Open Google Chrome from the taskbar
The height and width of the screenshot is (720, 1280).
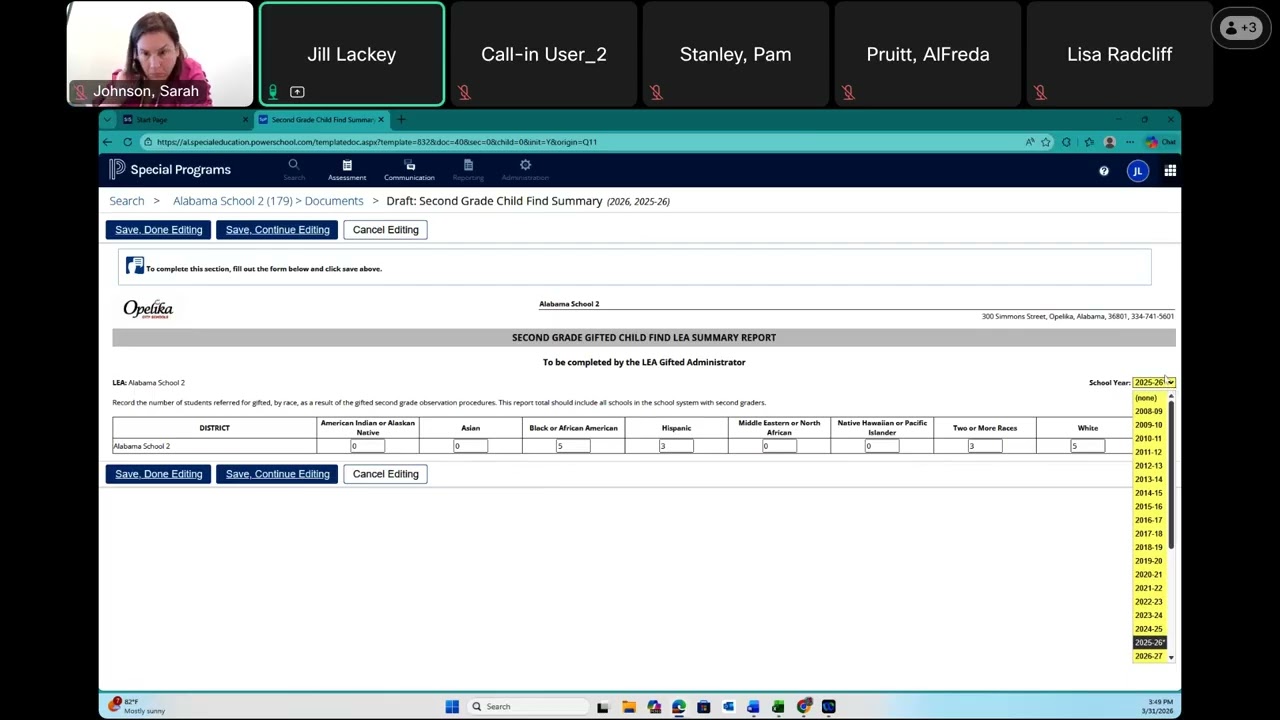pyautogui.click(x=804, y=707)
